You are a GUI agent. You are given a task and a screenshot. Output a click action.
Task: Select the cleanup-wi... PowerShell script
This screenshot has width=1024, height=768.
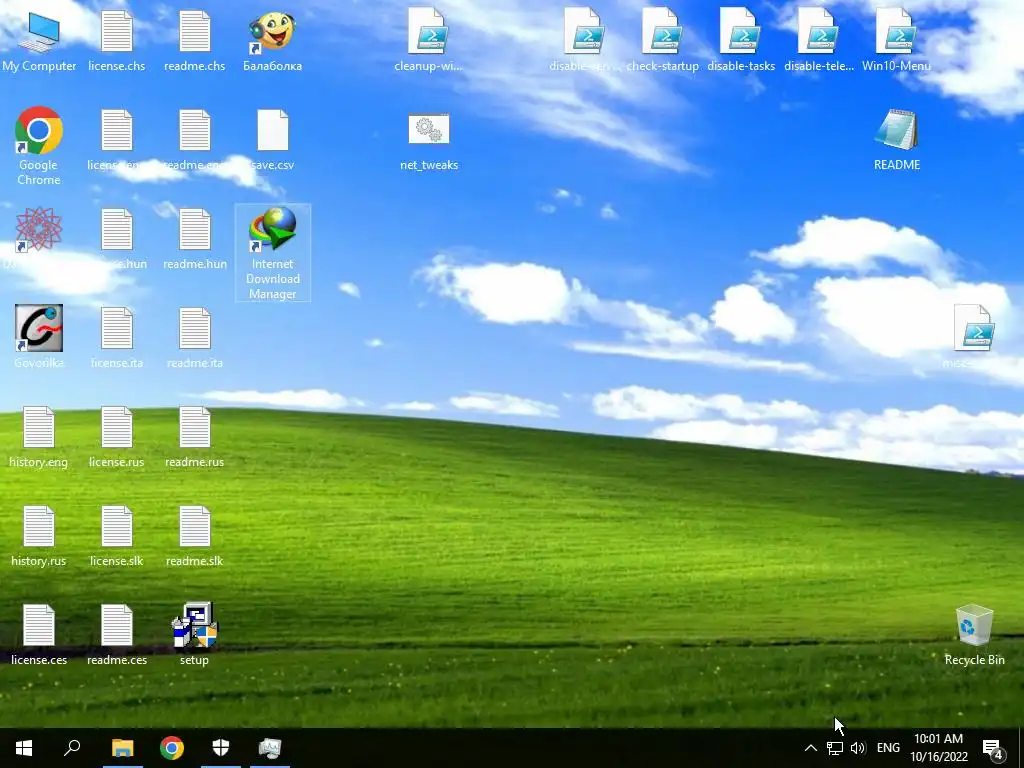(x=428, y=41)
